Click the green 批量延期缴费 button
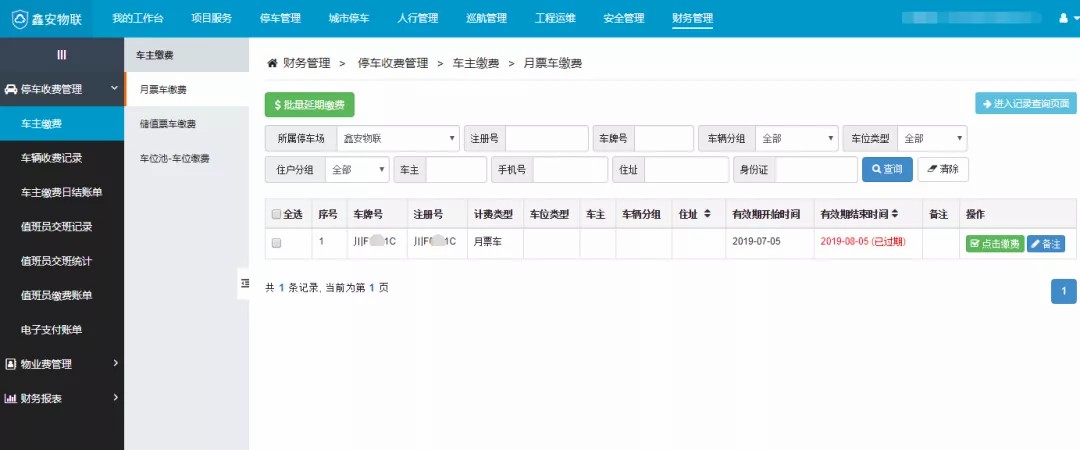The width and height of the screenshot is (1080, 450). coord(309,105)
